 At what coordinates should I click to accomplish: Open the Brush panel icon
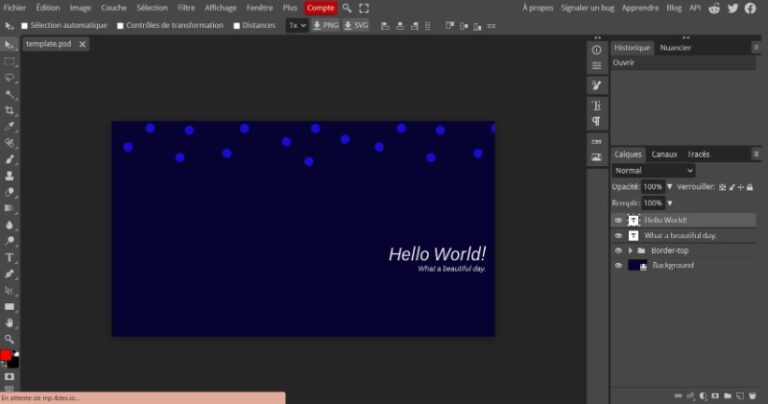point(596,85)
